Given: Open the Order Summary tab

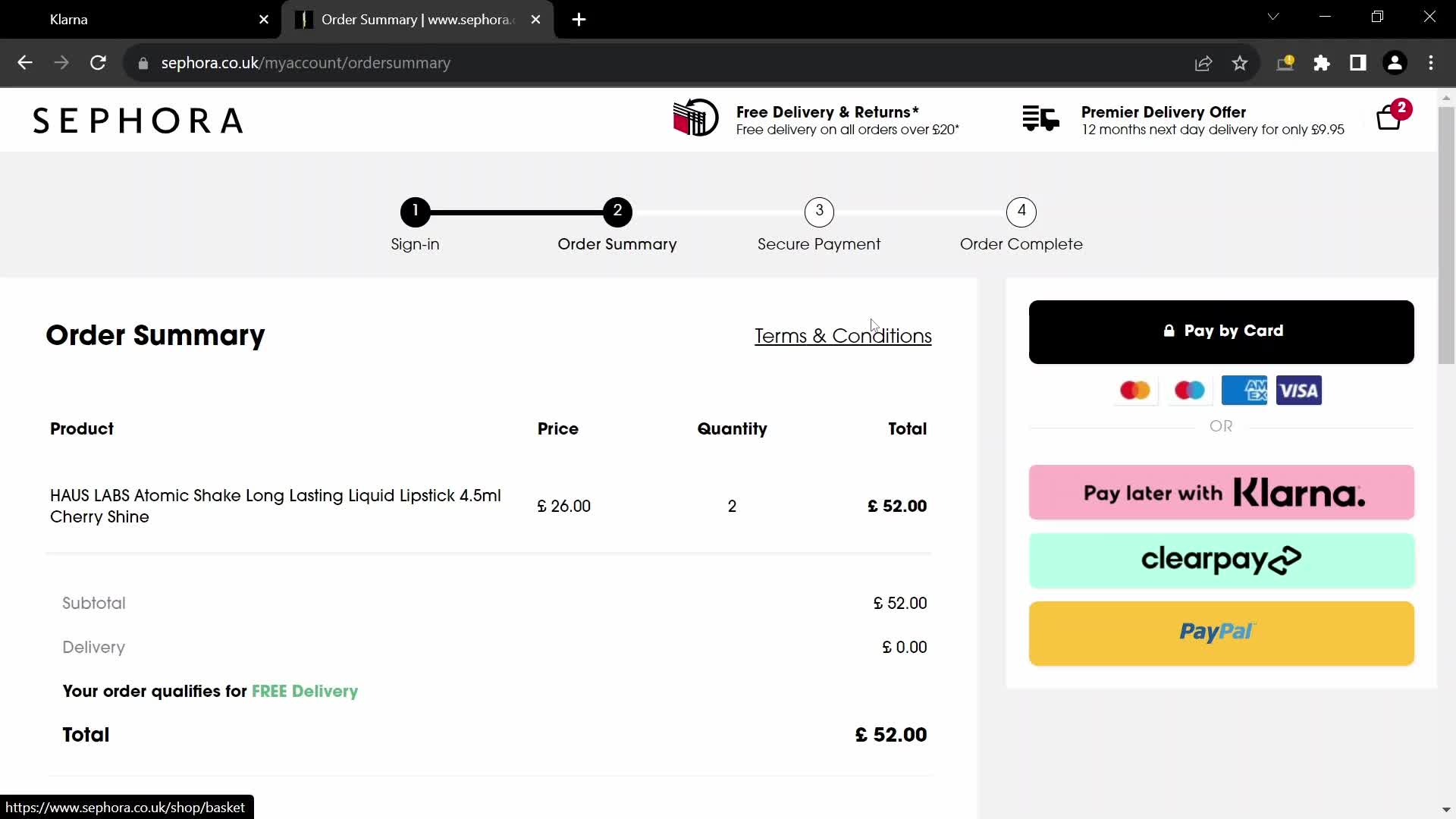Looking at the screenshot, I should coord(417,19).
